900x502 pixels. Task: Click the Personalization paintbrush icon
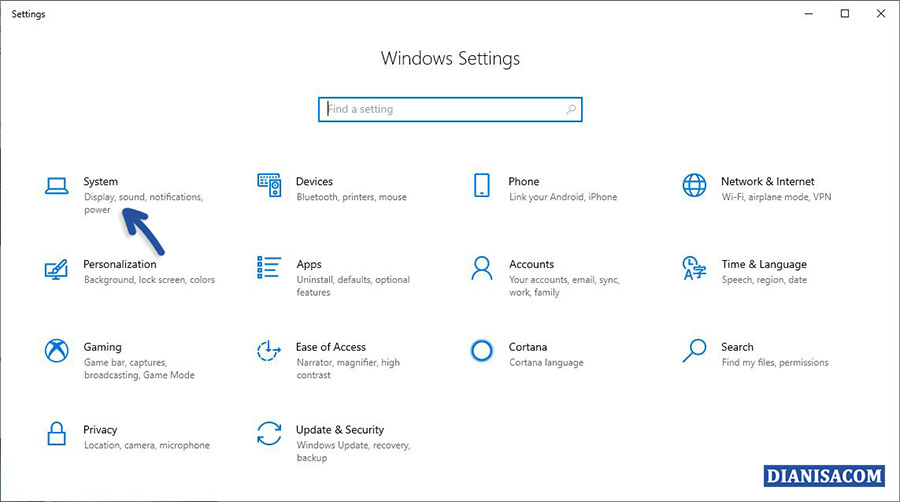coord(56,269)
